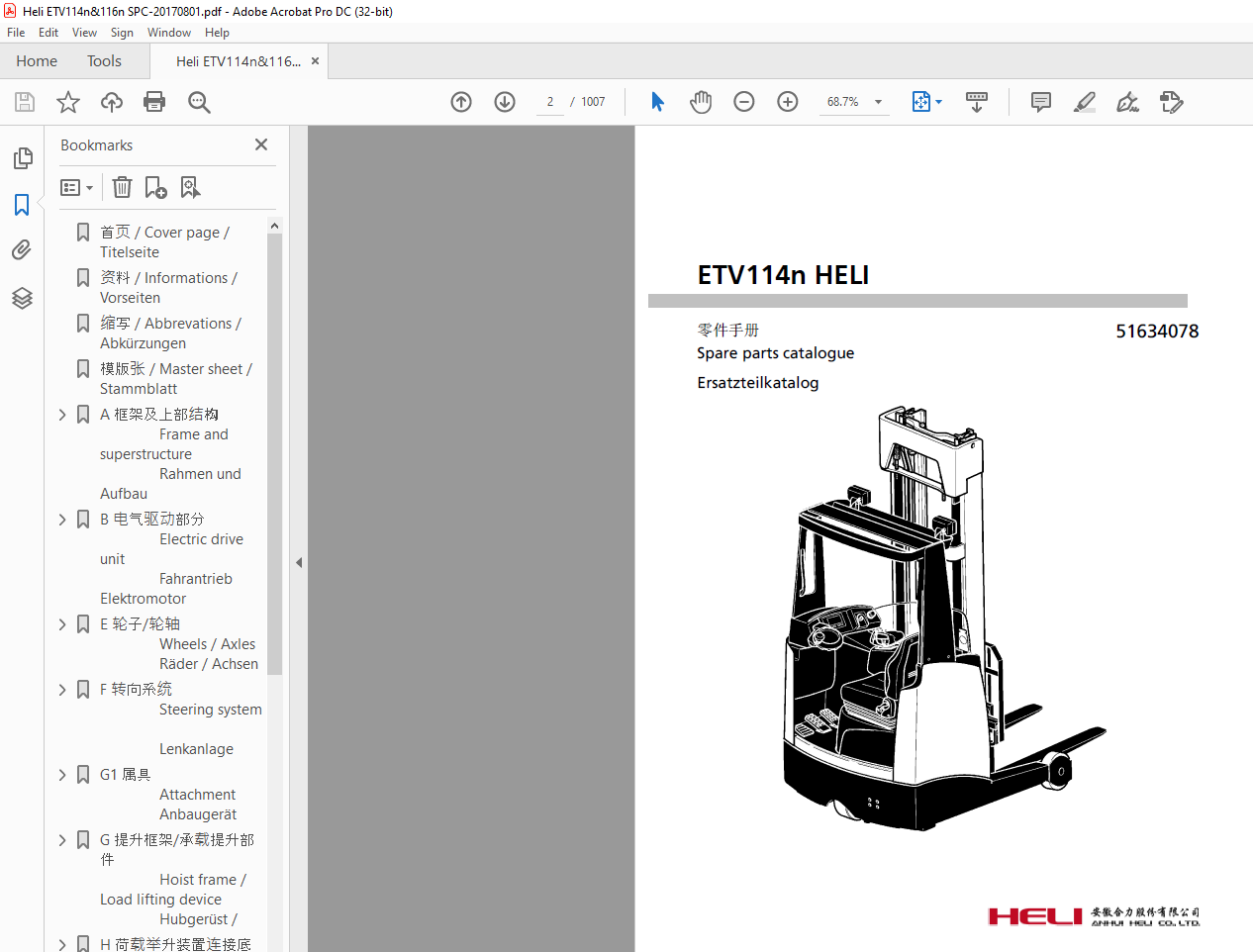Open the Informations / Vorseiten bookmark
The image size is (1253, 952).
click(168, 288)
